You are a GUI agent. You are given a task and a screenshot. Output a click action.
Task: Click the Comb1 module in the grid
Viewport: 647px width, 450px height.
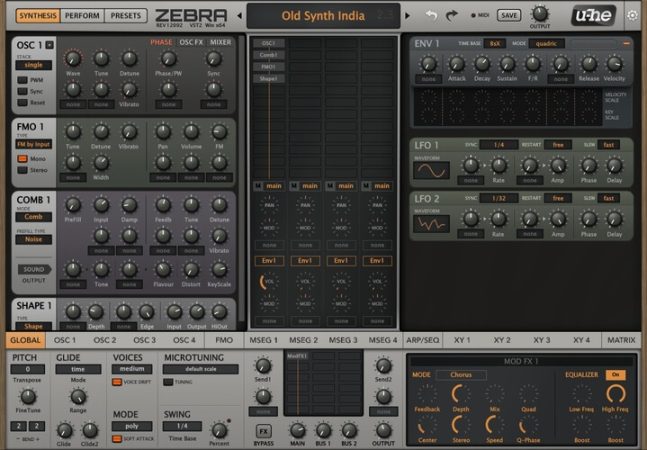click(269, 54)
